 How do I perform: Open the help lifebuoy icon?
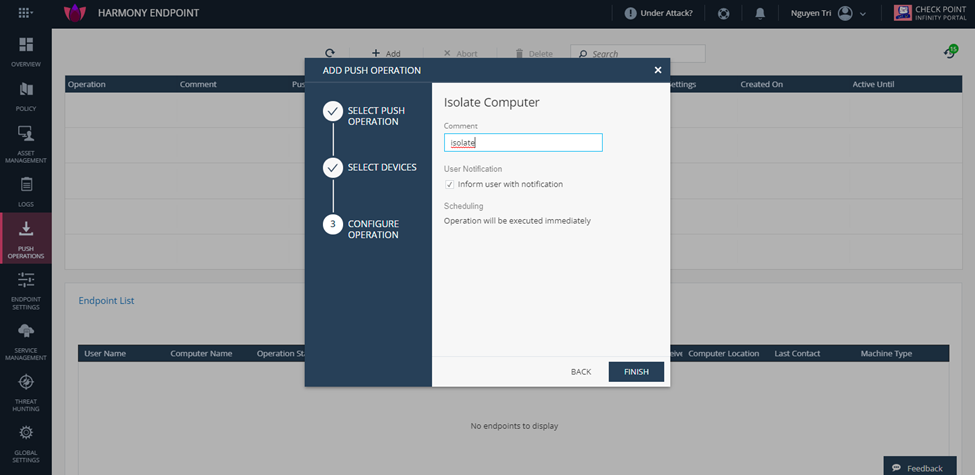pos(723,13)
